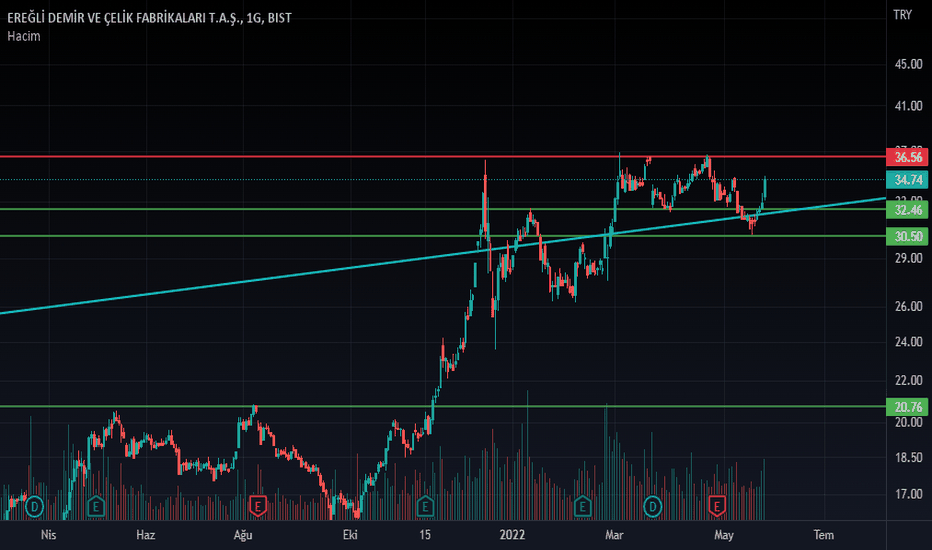Click the TRY currency label

coord(902,15)
